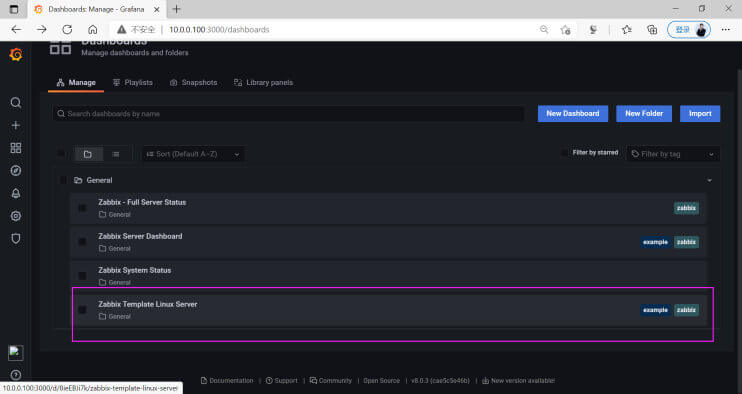Open the Support footer link
Screen dimensions: 742x394
282,381
